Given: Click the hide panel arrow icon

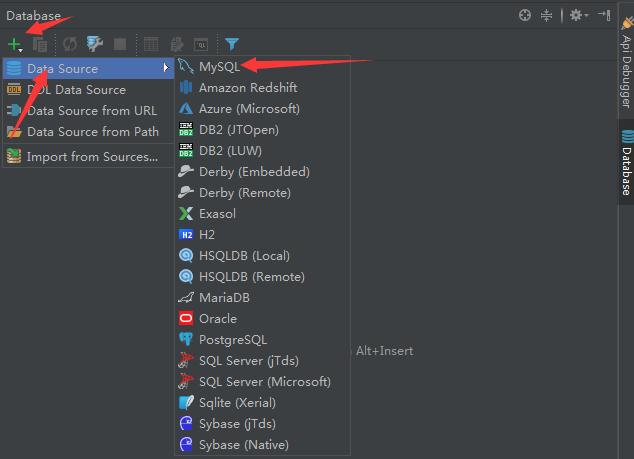Looking at the screenshot, I should tap(604, 15).
